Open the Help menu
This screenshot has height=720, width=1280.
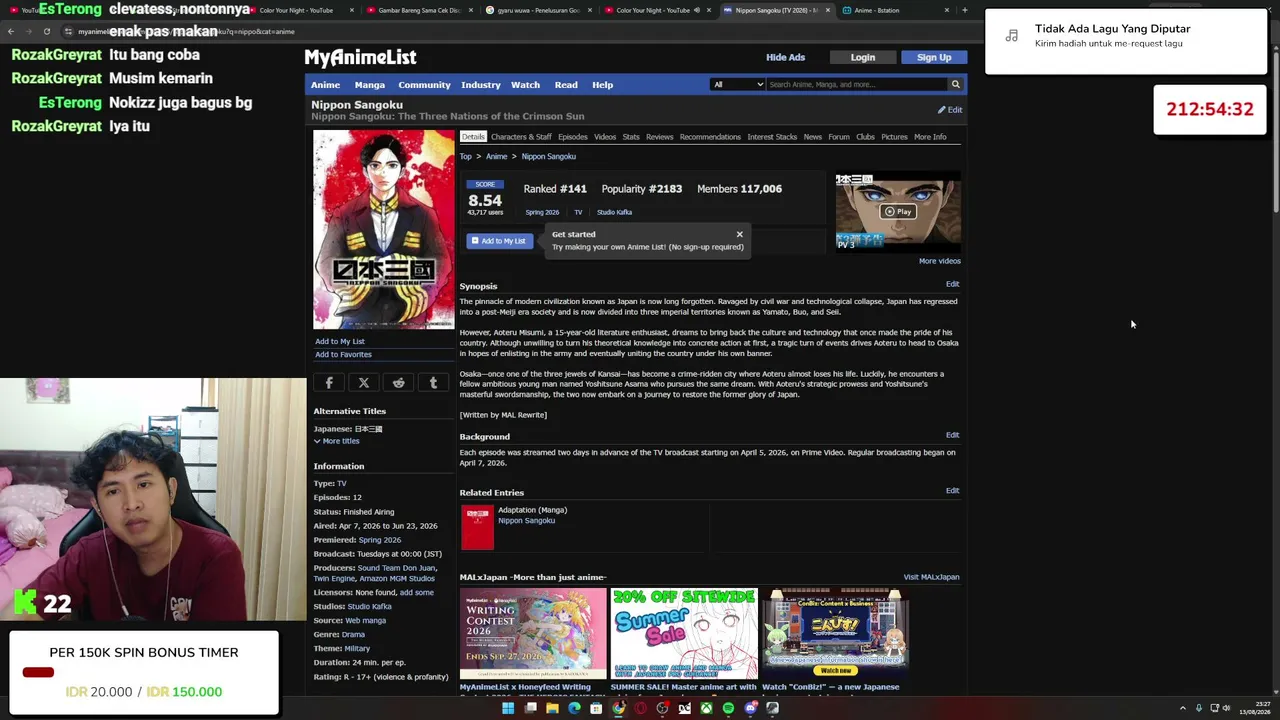[x=602, y=85]
